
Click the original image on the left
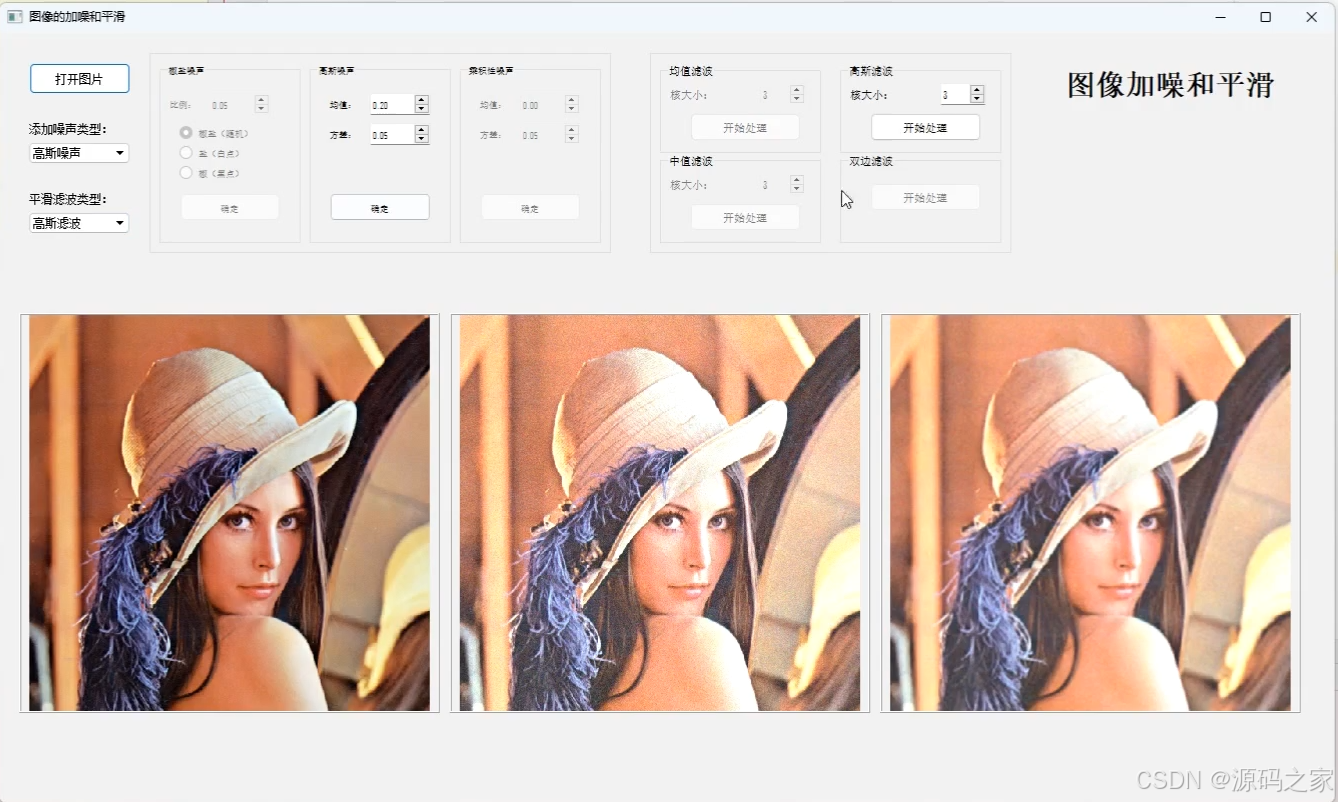tap(229, 513)
